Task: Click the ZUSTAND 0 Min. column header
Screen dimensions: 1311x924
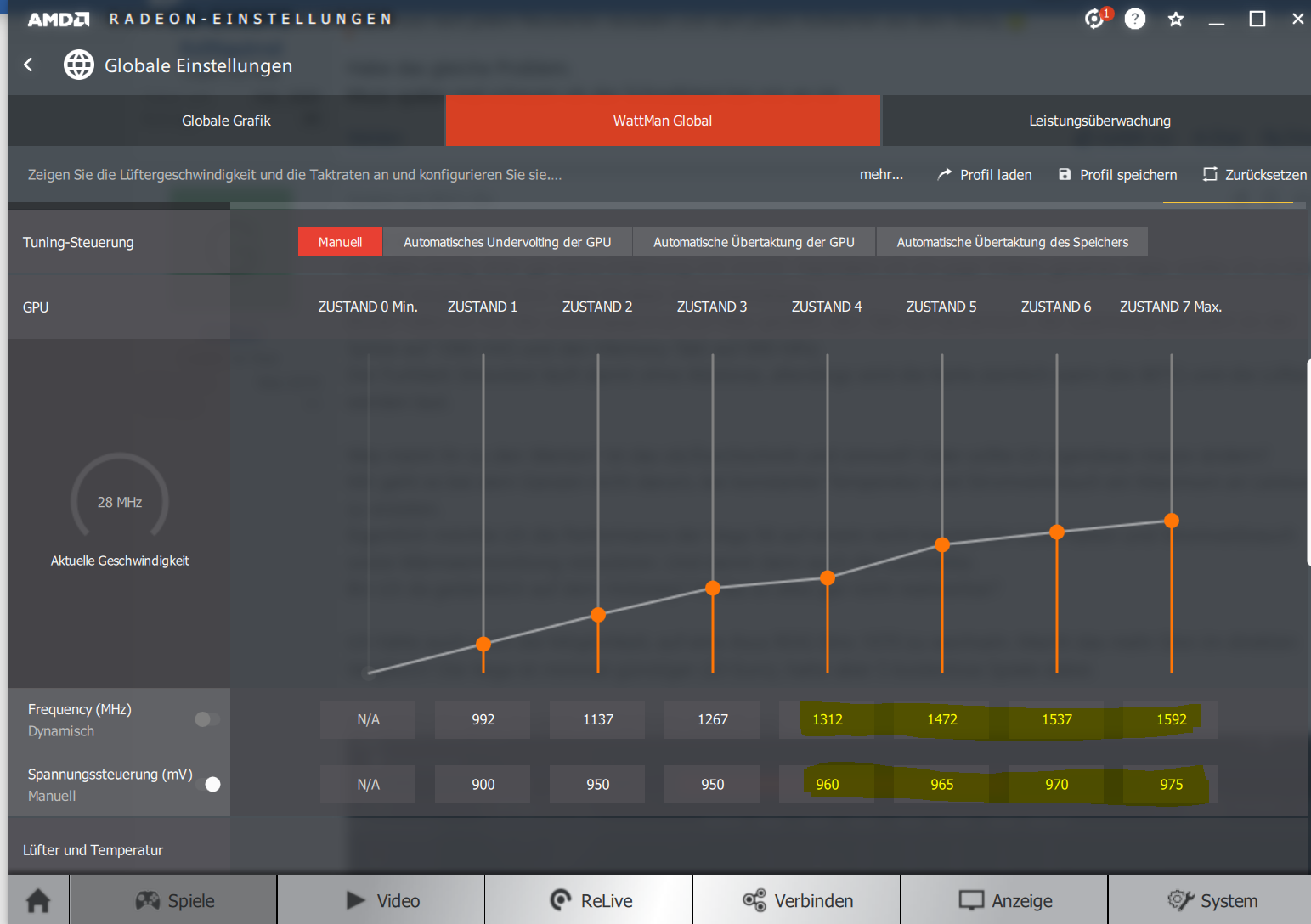Action: pos(368,307)
